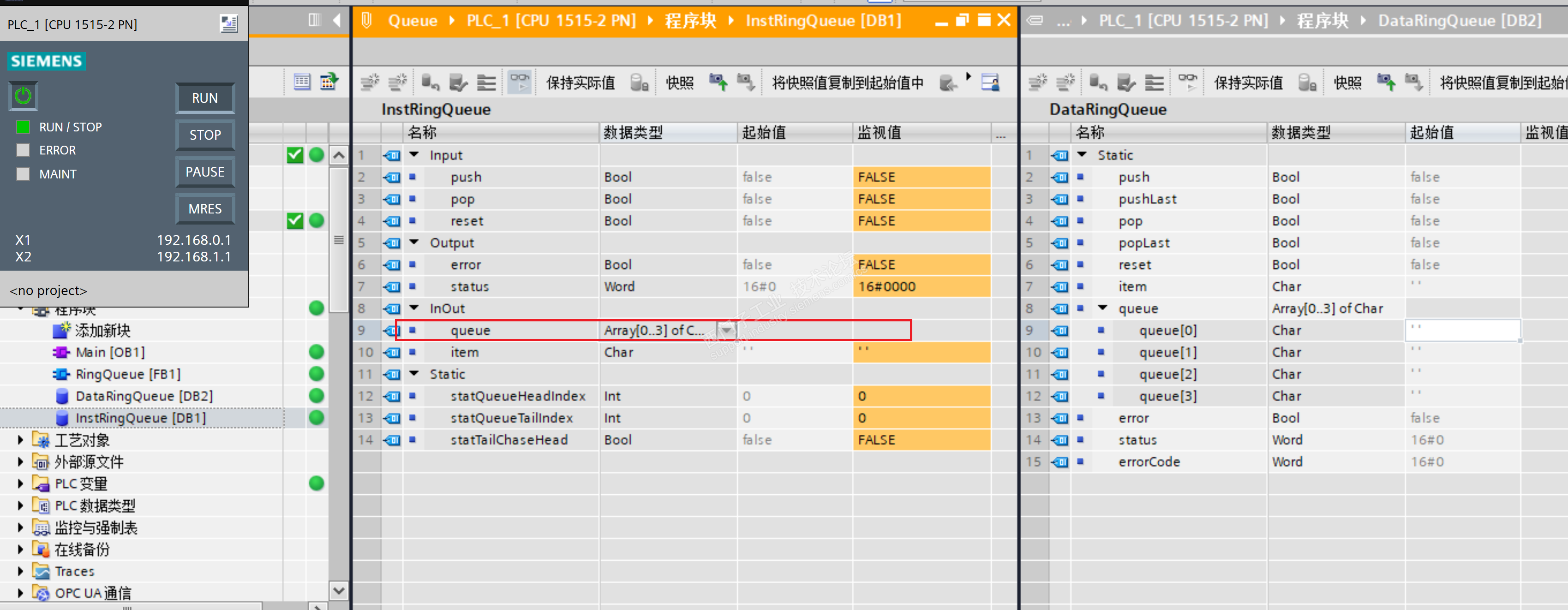Click the PLC simulator view switch icon
This screenshot has width=1568, height=610.
coord(228,24)
